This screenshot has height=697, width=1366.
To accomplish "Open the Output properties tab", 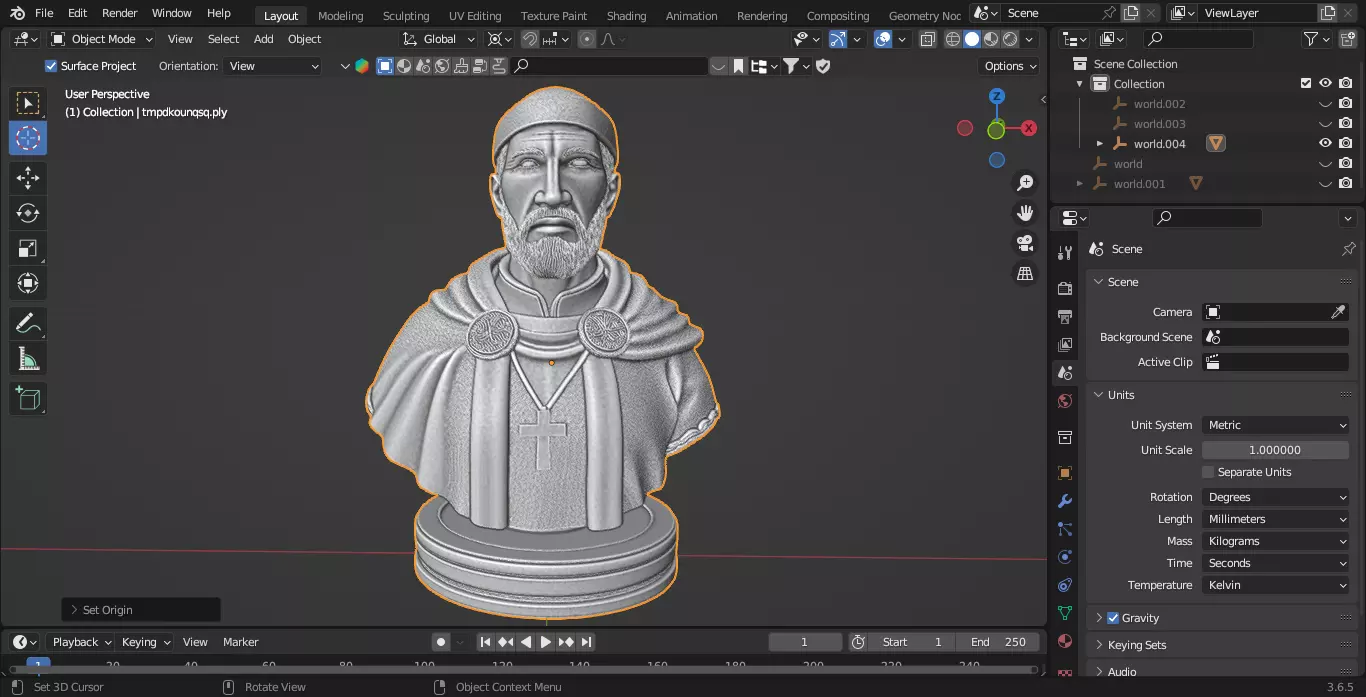I will 1065,316.
